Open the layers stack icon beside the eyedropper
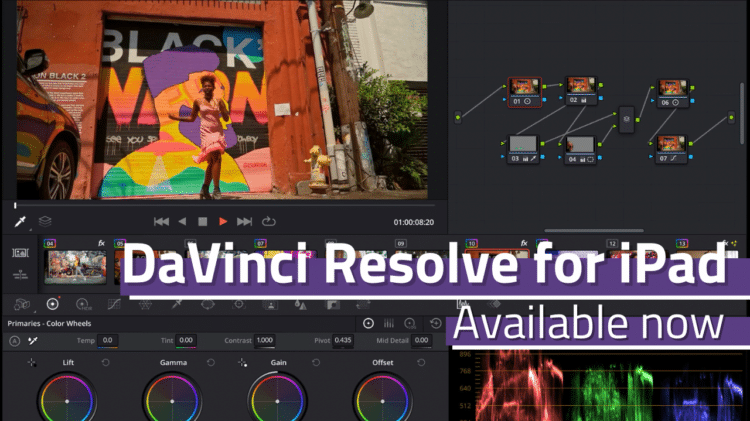Image resolution: width=750 pixels, height=421 pixels. tap(45, 221)
